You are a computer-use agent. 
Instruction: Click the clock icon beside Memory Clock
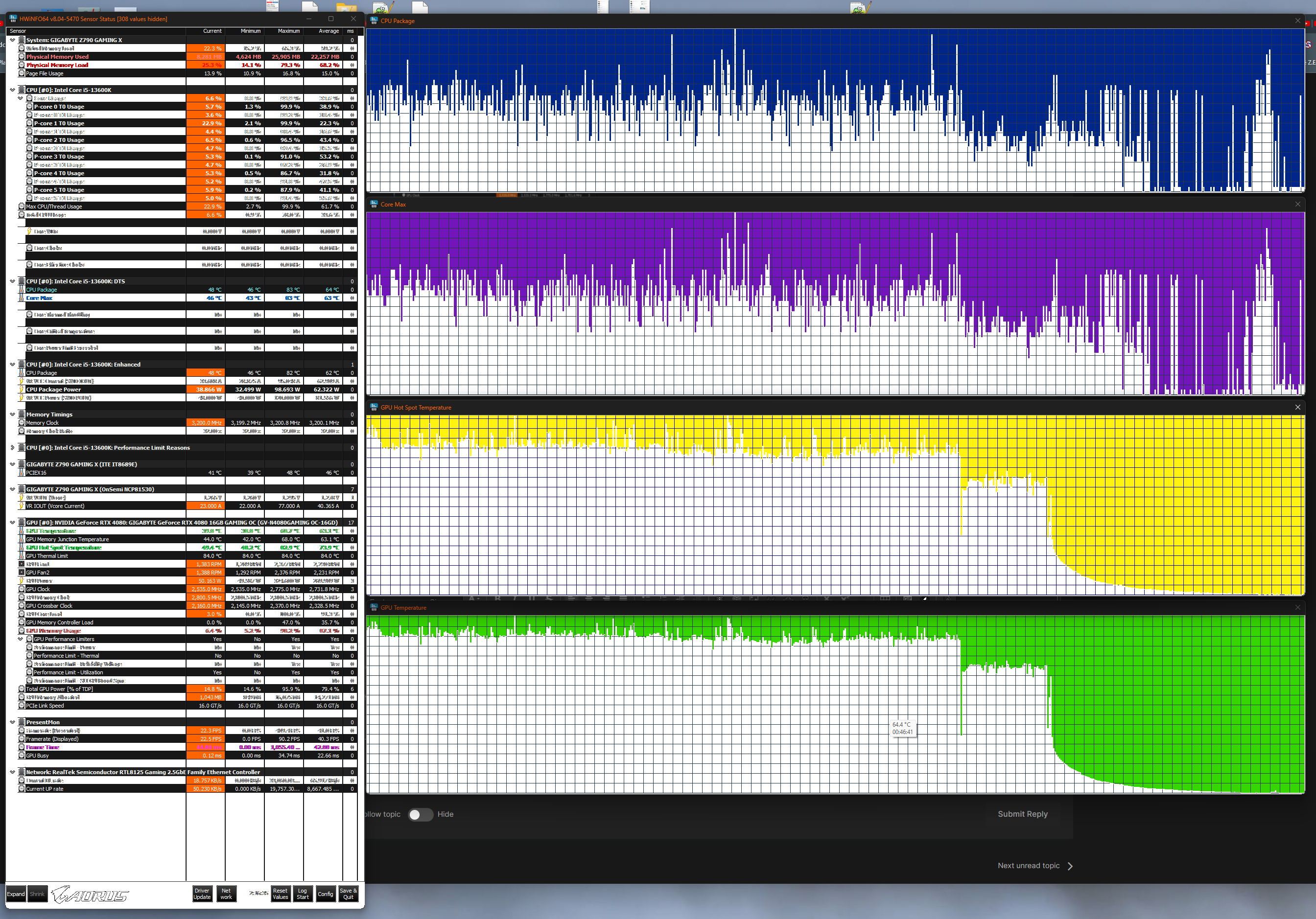click(22, 423)
